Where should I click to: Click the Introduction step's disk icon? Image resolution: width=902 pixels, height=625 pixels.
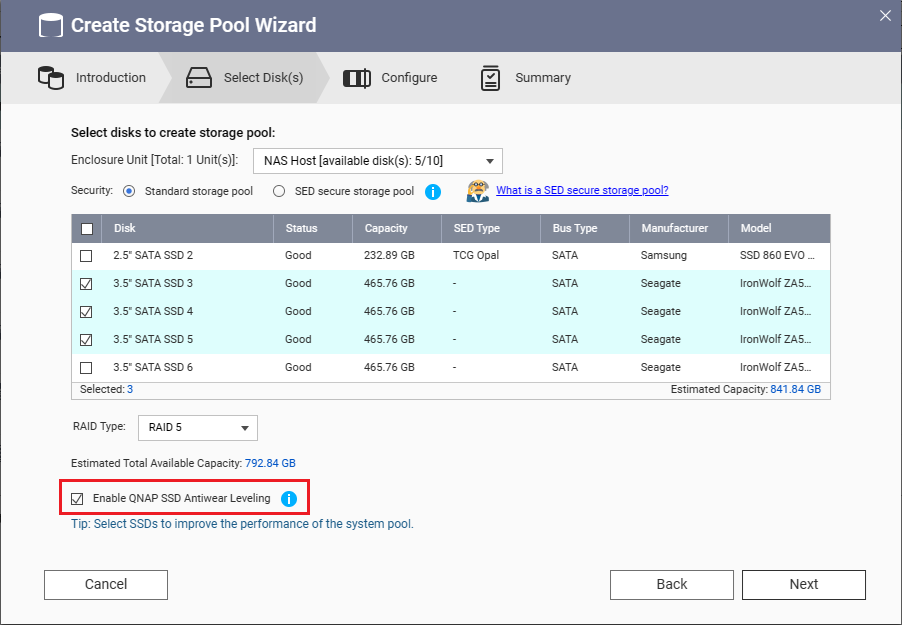pos(51,77)
